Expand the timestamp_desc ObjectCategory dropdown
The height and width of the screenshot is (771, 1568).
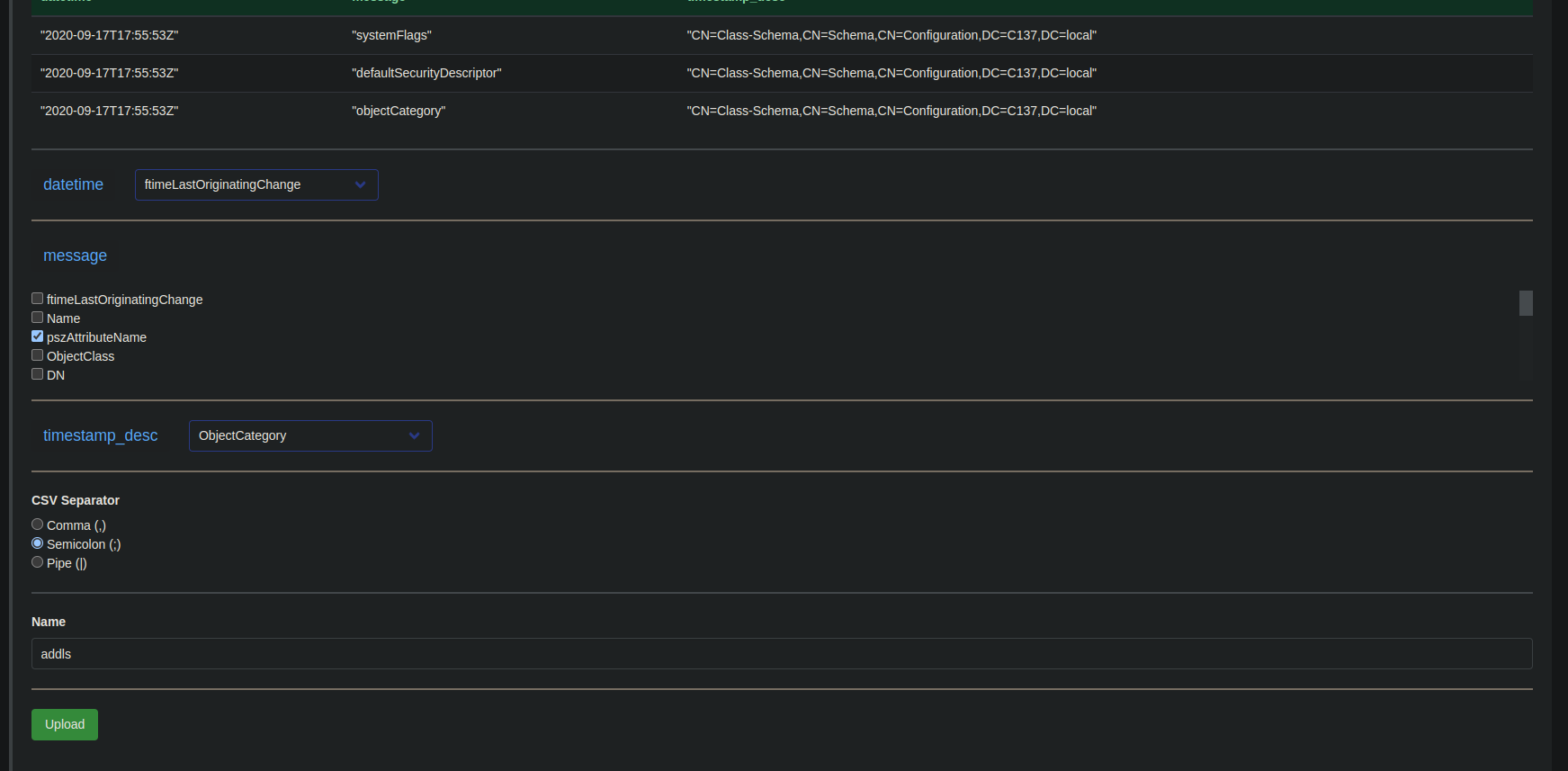[310, 435]
